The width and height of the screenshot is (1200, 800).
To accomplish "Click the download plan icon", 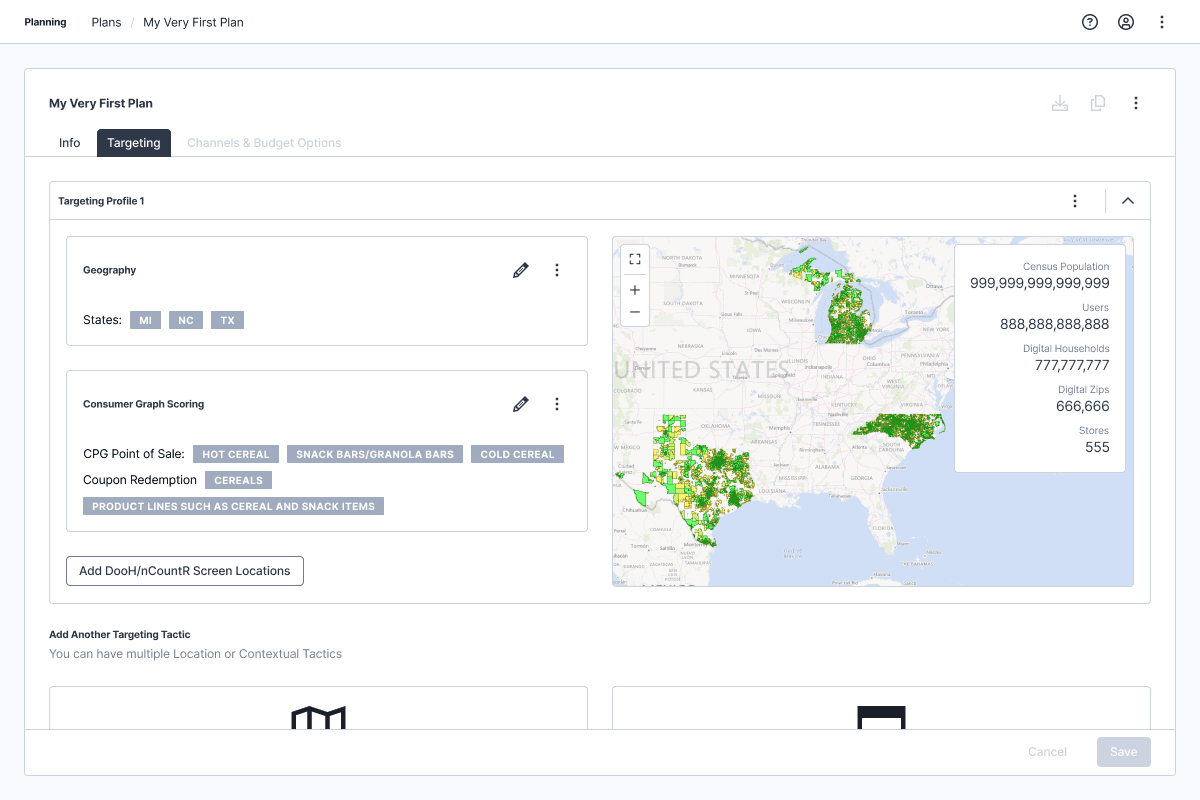I will pyautogui.click(x=1060, y=103).
